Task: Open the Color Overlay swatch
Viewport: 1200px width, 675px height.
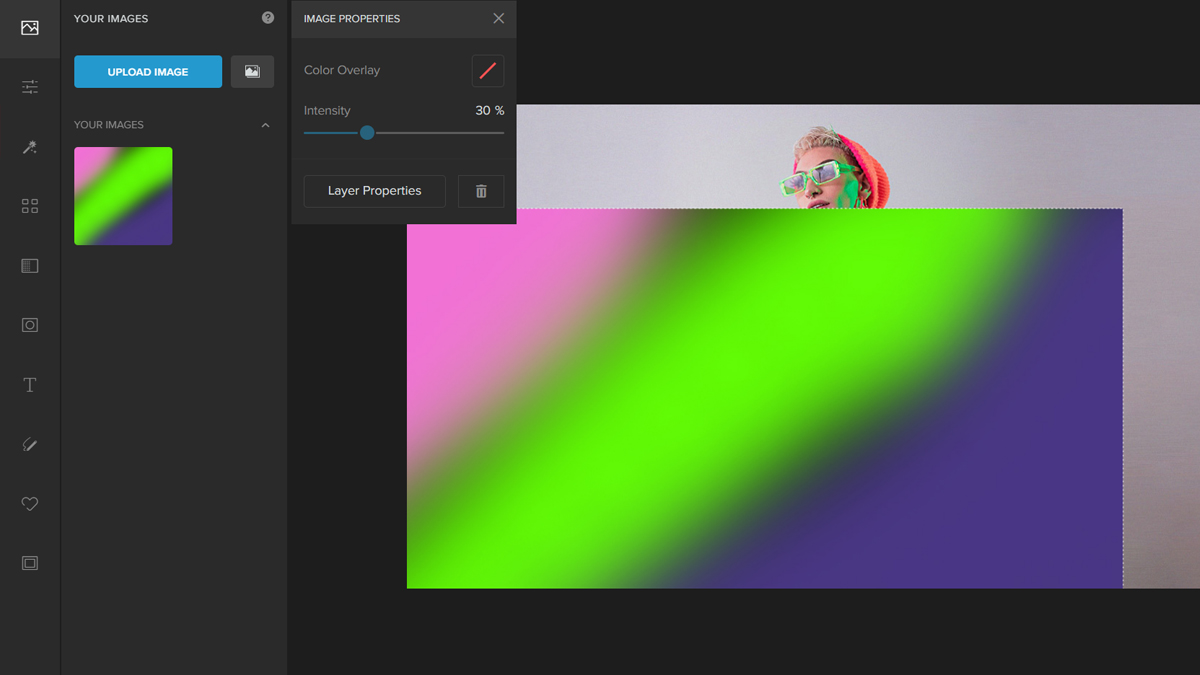Action: coord(488,71)
